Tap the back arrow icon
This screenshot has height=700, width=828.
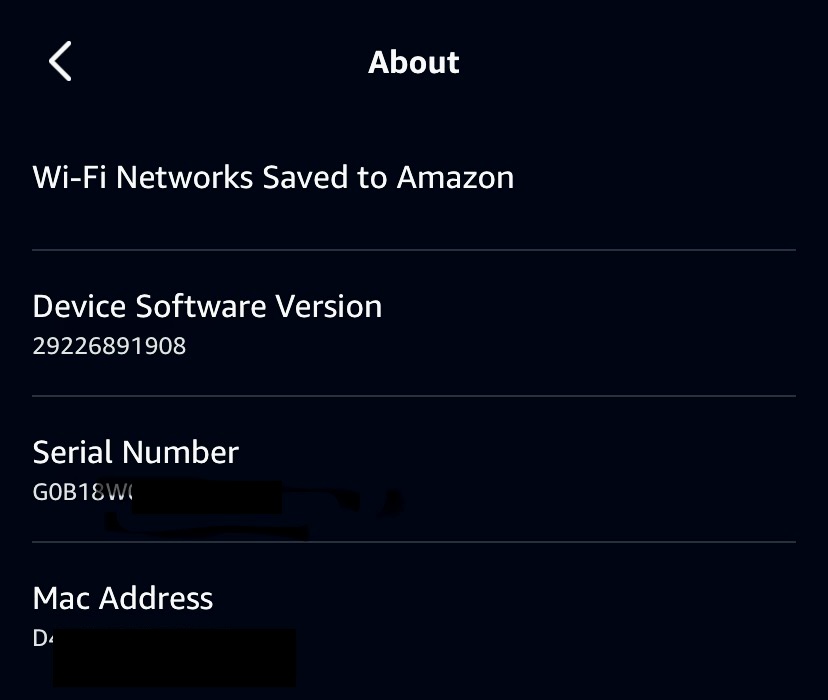point(60,62)
